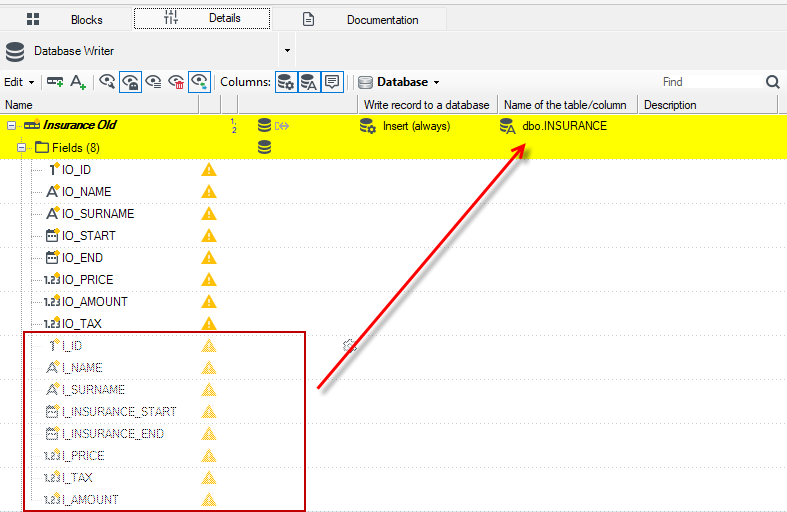Select the Fields (8) folder row
787x512 pixels.
(x=394, y=148)
